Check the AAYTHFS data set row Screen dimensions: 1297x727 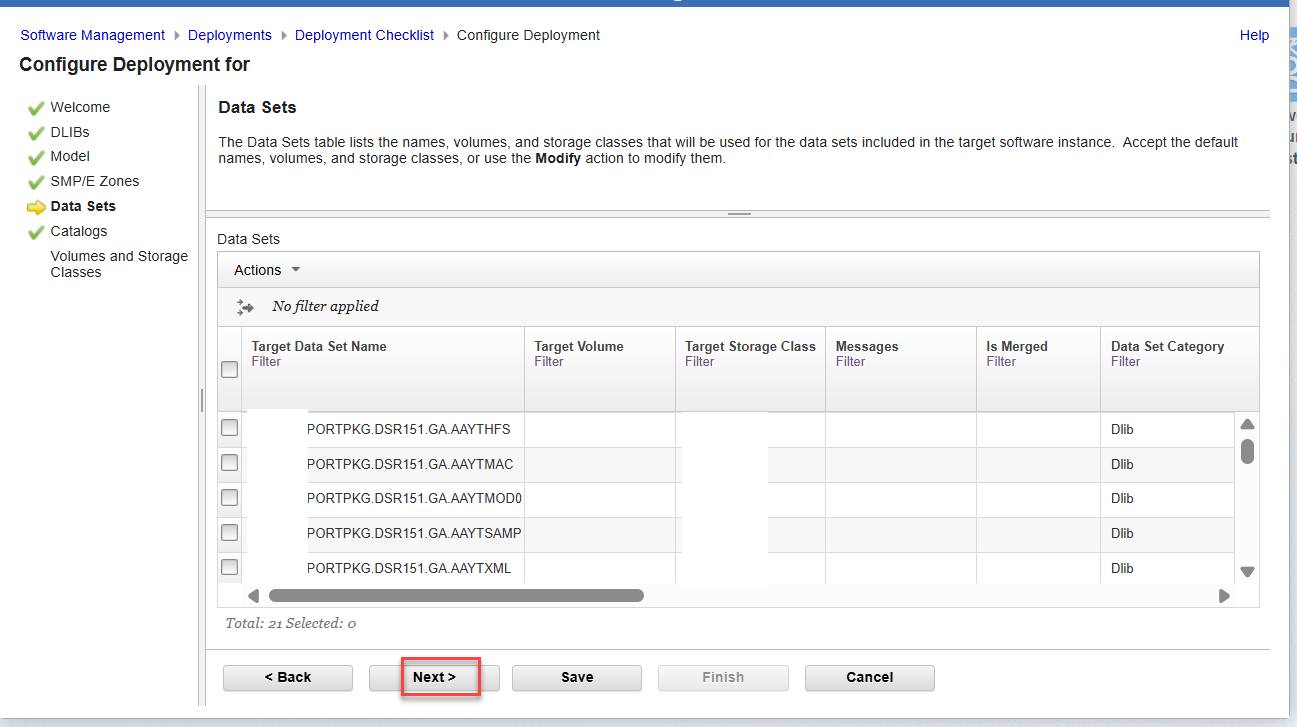click(x=230, y=428)
